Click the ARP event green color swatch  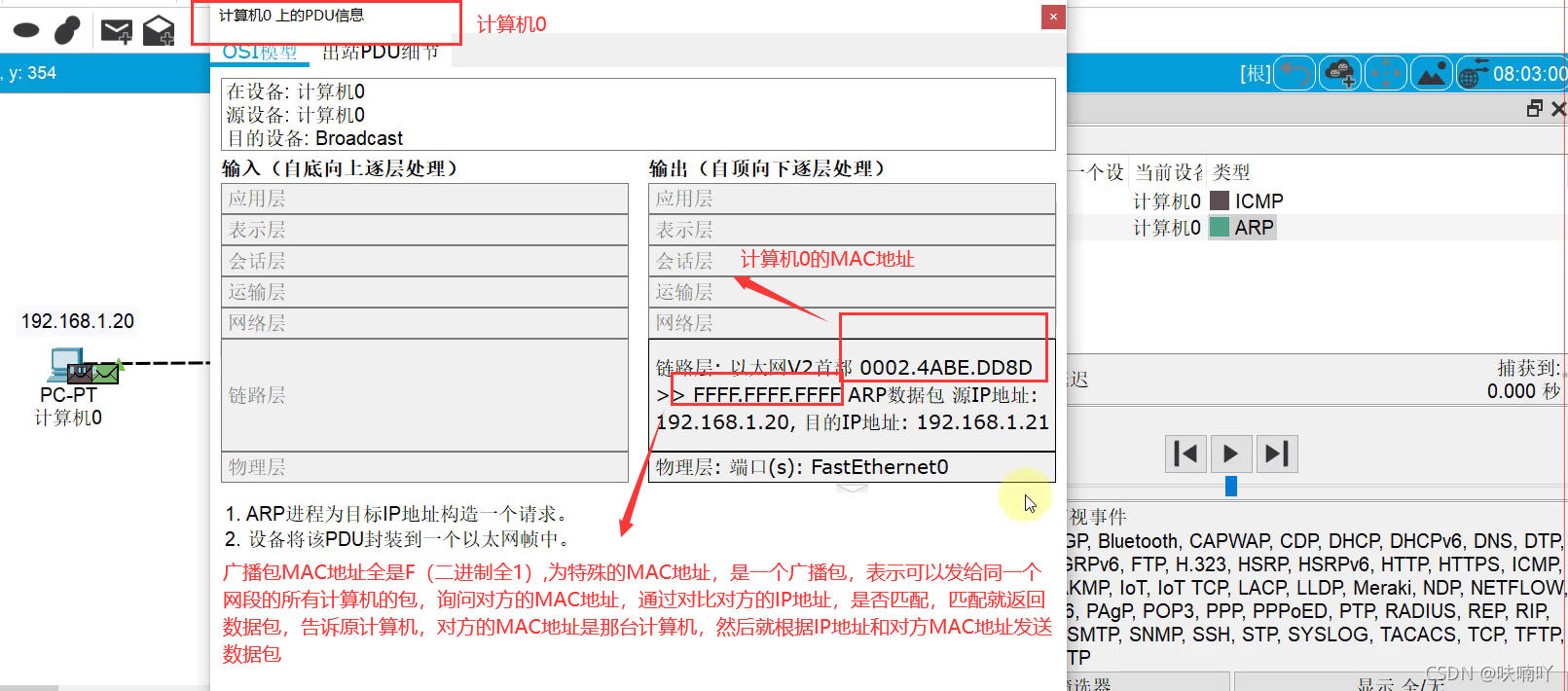tap(1220, 227)
